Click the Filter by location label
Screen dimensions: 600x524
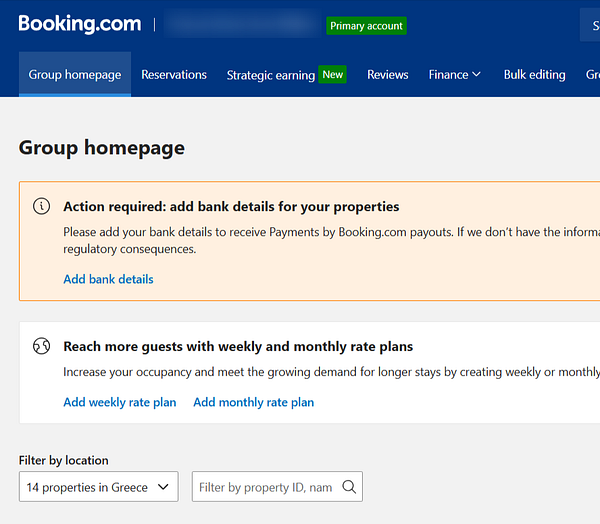(64, 460)
